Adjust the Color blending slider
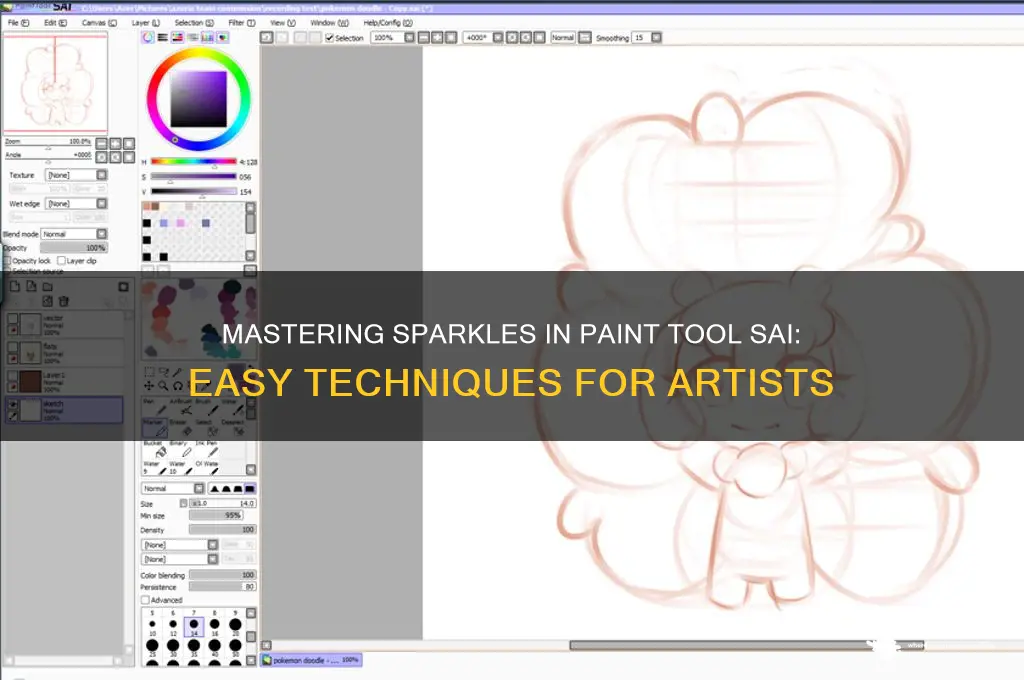 [x=222, y=575]
